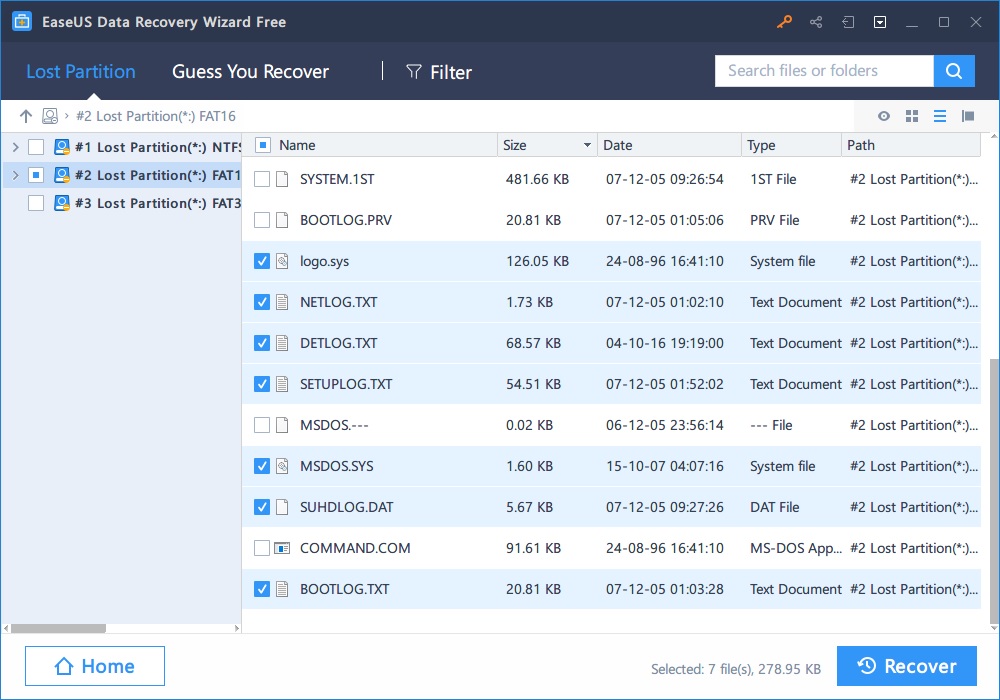Click the Size column sort arrow
The height and width of the screenshot is (700, 1000).
click(587, 145)
